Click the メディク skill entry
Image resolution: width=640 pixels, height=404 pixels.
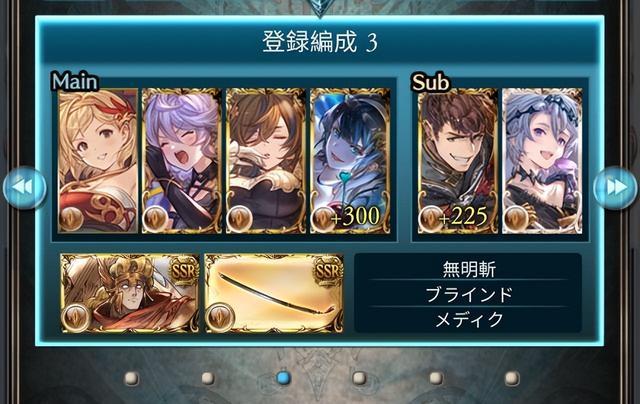coord(469,319)
